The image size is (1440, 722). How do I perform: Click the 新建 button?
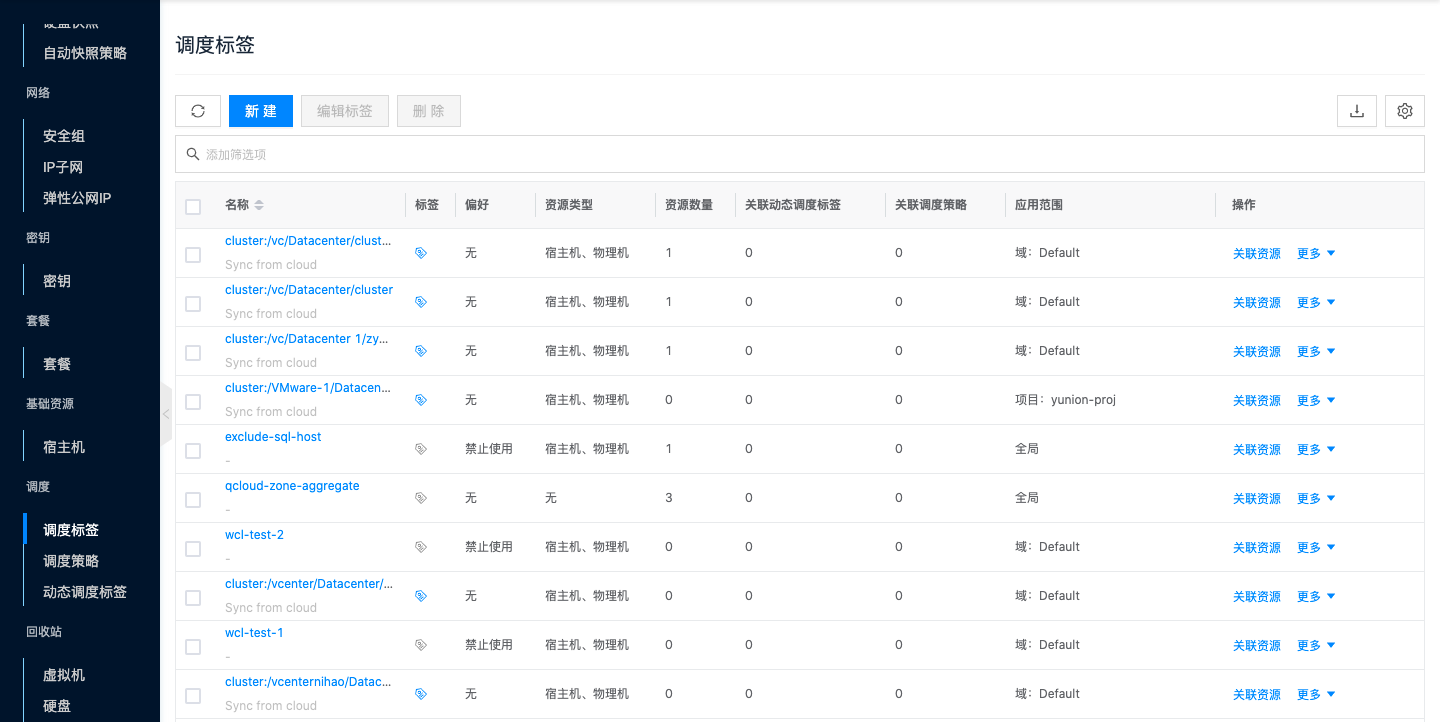pyautogui.click(x=261, y=111)
